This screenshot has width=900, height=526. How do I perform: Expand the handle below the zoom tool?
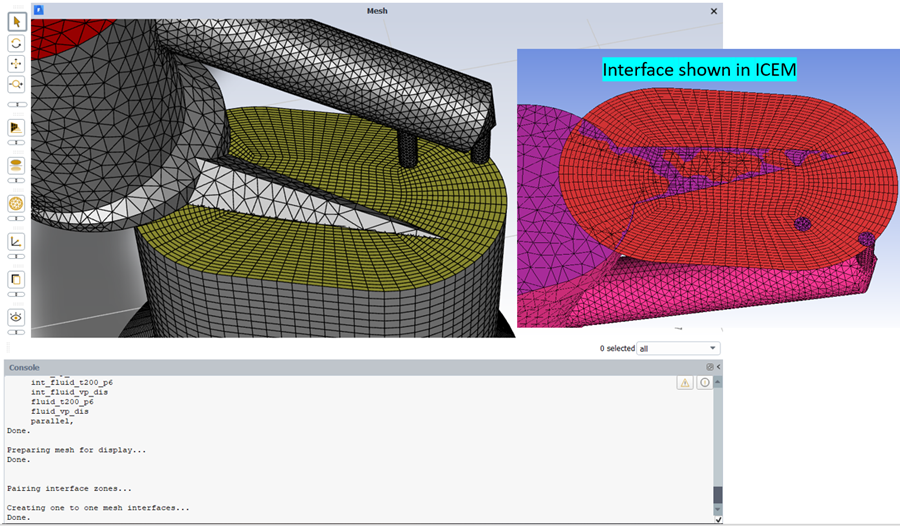click(x=17, y=105)
